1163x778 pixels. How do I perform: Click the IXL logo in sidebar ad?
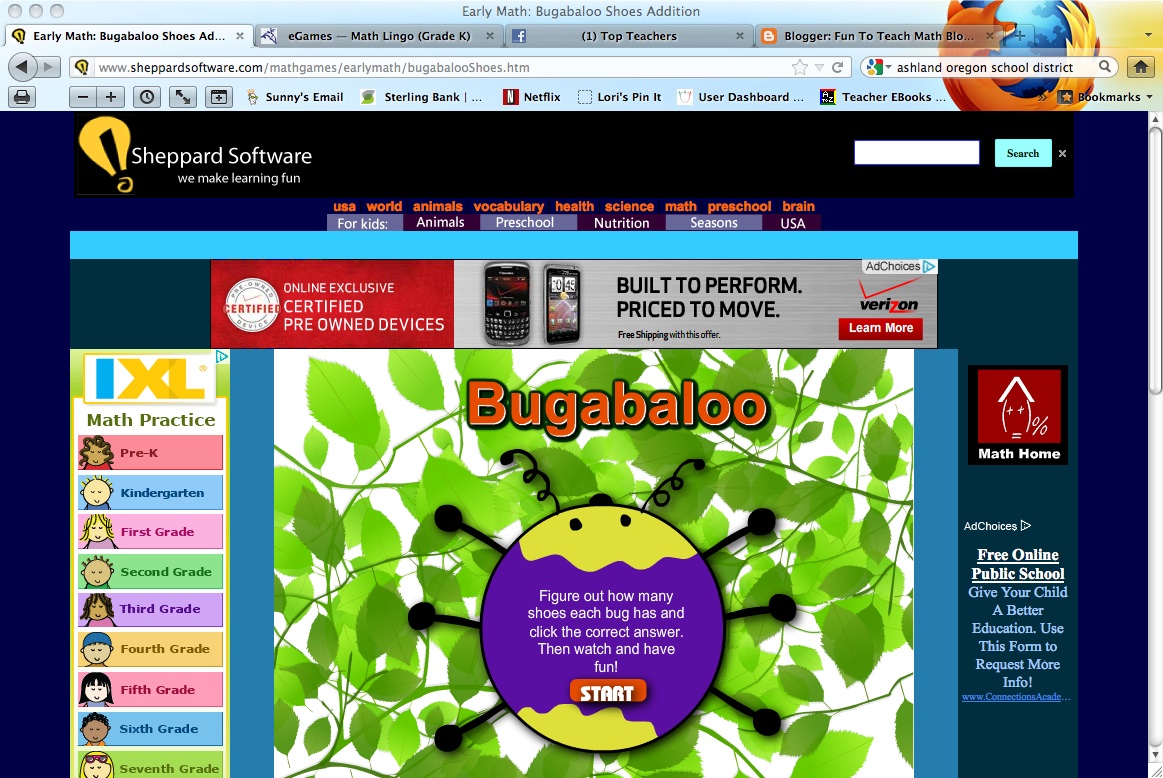coord(152,378)
